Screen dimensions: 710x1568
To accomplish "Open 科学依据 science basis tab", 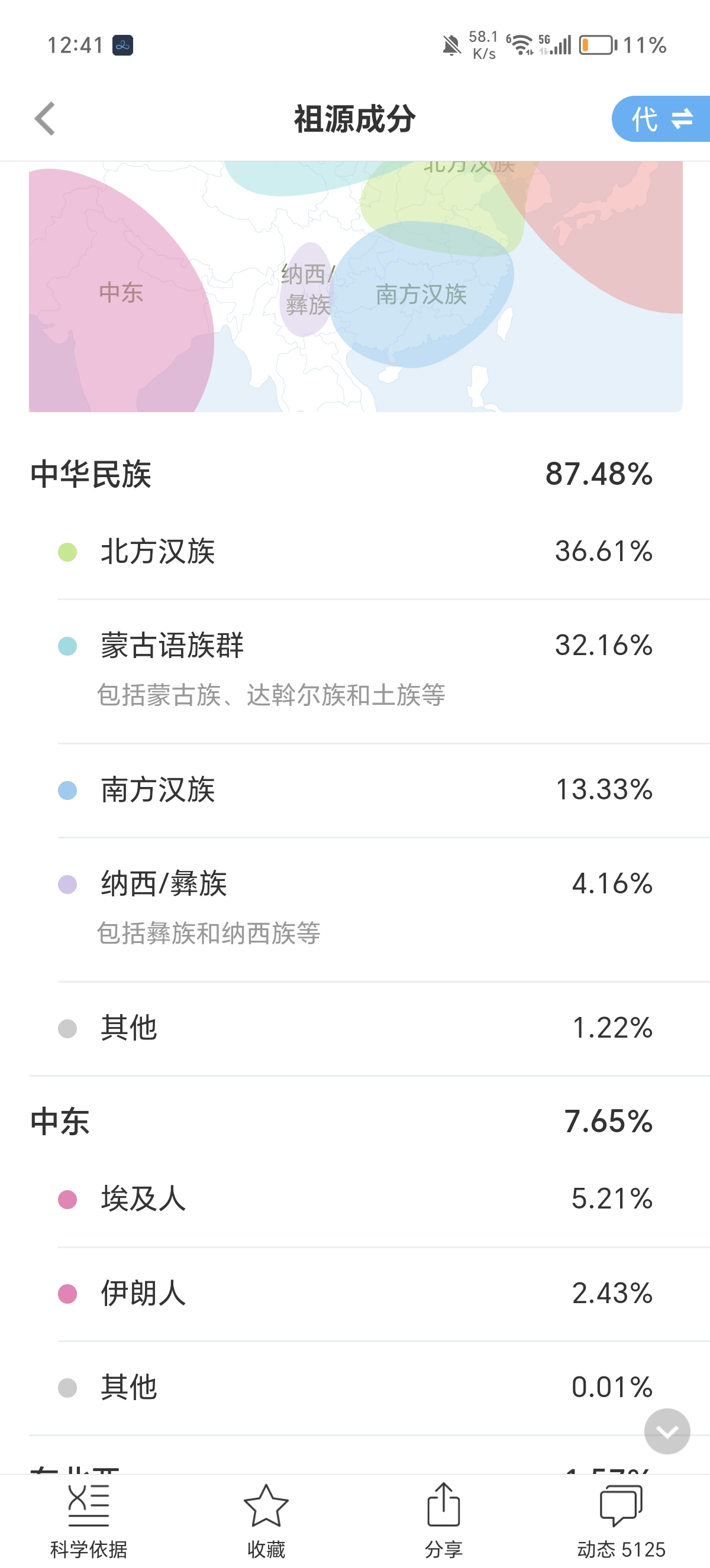I will pyautogui.click(x=88, y=1520).
